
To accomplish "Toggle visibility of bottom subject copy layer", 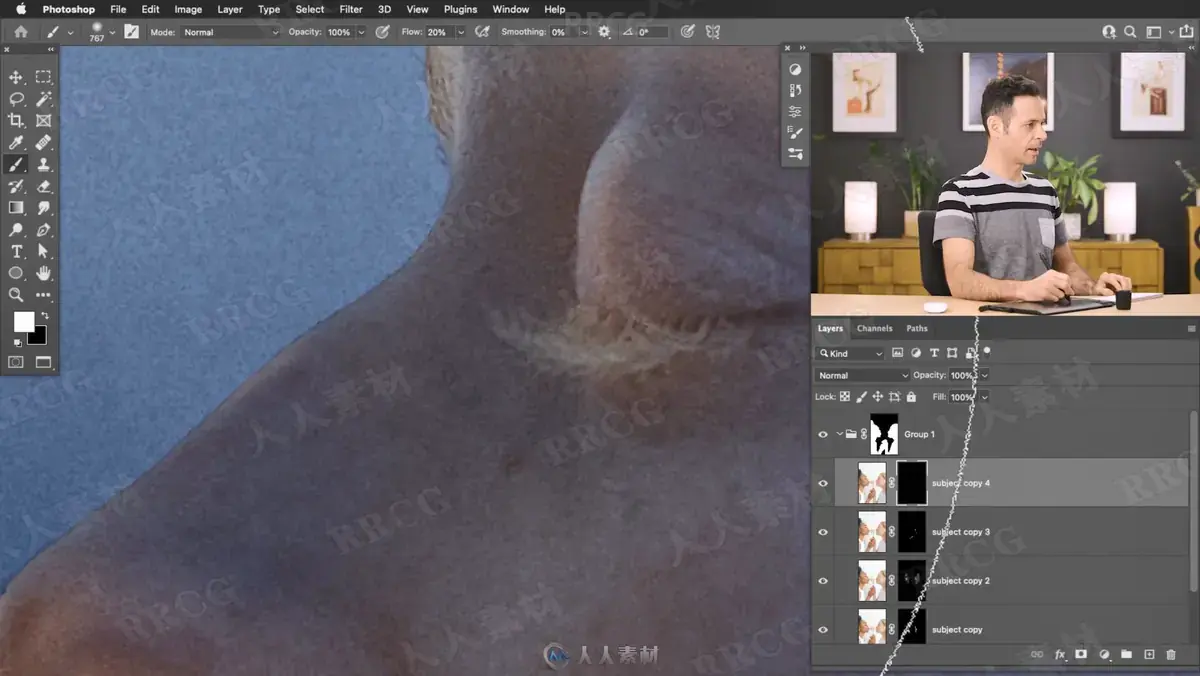I will (x=823, y=630).
